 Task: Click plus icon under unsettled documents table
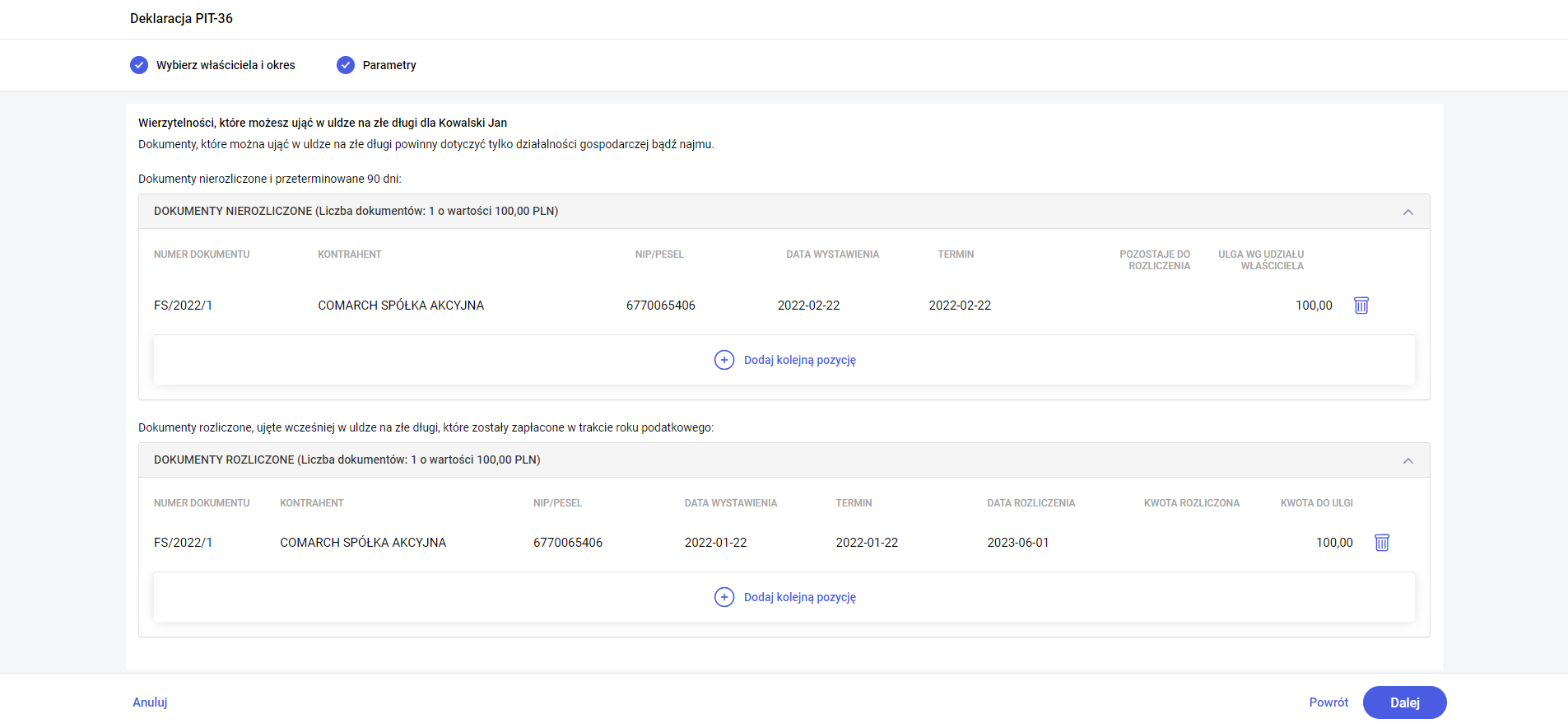click(x=724, y=360)
